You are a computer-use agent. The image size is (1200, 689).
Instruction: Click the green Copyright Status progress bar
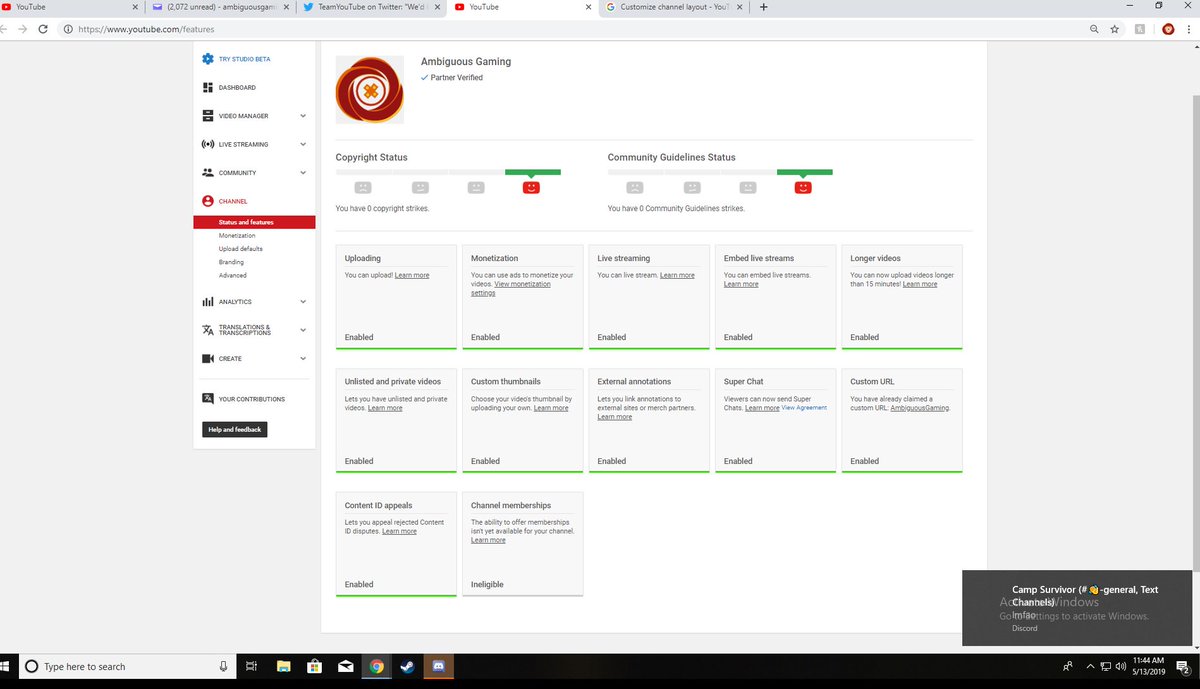pyautogui.click(x=533, y=172)
